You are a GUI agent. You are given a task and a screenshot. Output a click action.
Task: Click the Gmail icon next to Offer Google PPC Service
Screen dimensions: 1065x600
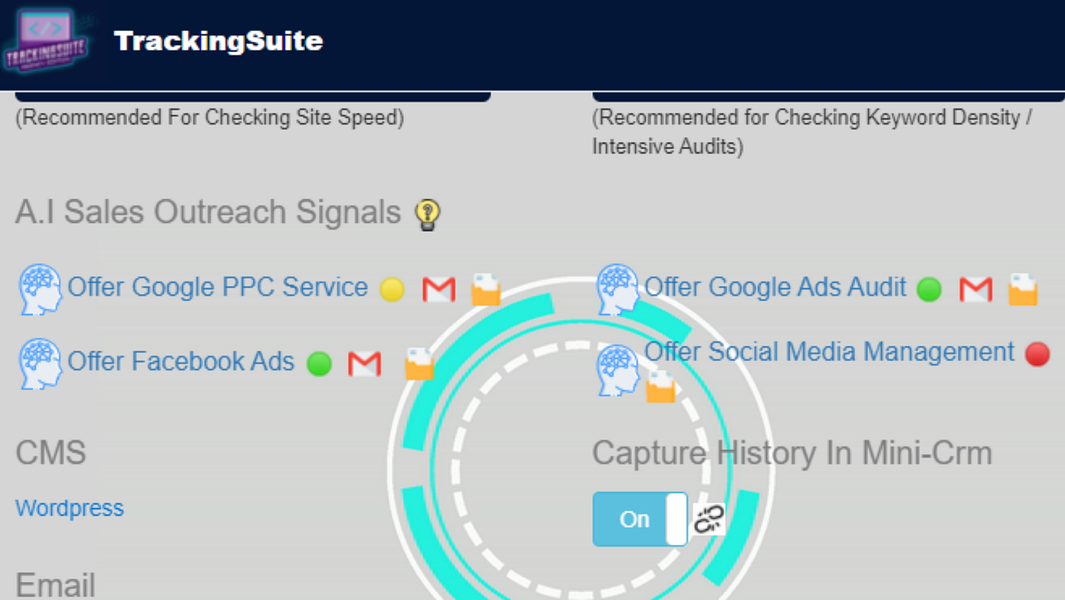click(x=437, y=288)
